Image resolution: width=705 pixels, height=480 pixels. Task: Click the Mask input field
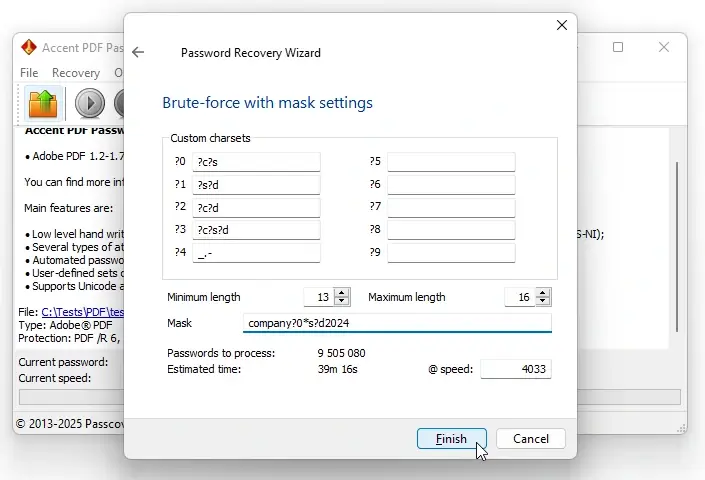pyautogui.click(x=397, y=323)
